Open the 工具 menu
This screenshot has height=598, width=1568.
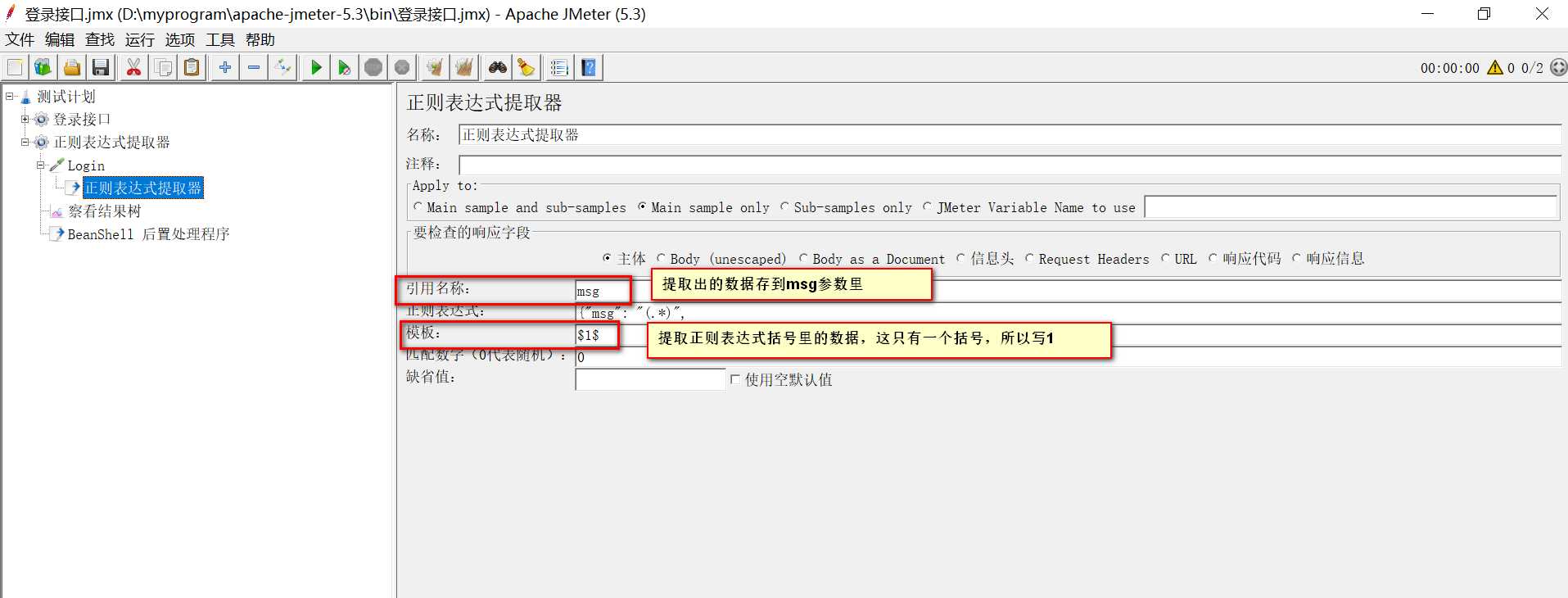click(220, 39)
